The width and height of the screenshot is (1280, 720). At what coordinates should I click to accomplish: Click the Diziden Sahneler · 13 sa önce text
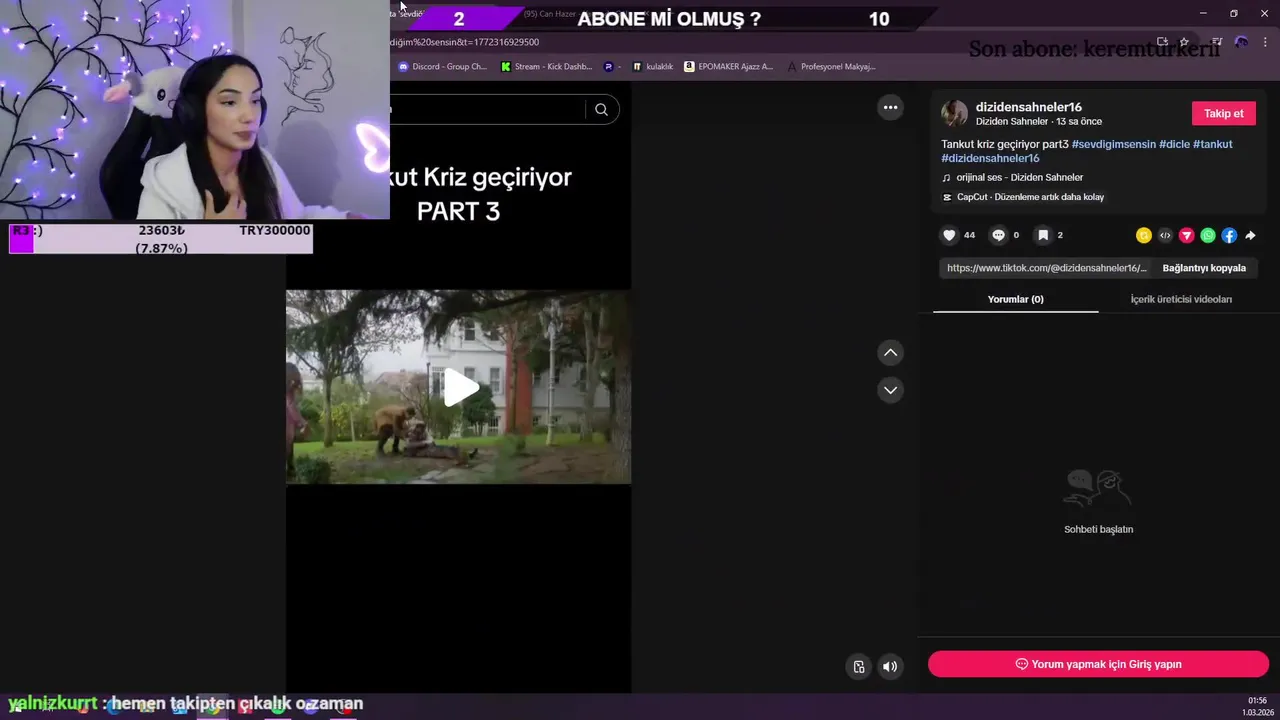point(1039,122)
